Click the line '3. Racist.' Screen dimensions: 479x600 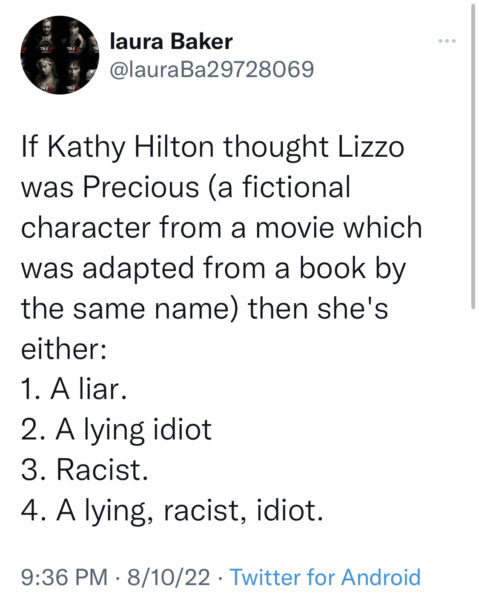coord(85,470)
